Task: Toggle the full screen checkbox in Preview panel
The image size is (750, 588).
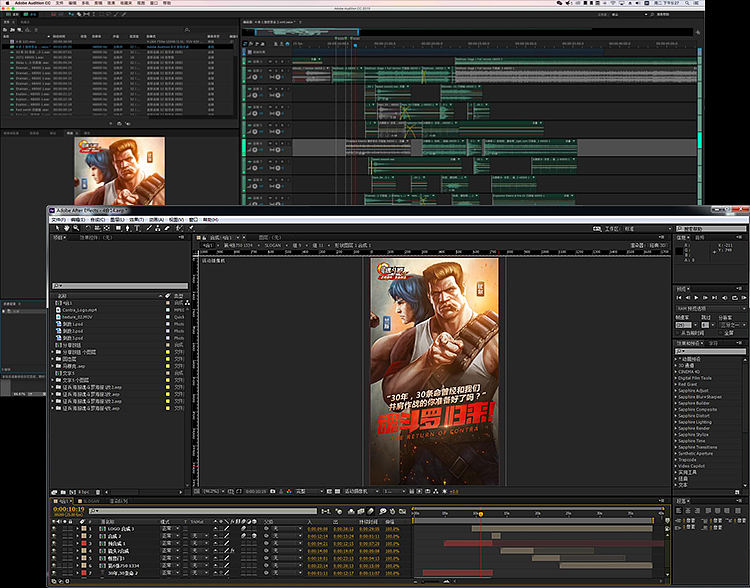Action: coord(720,333)
